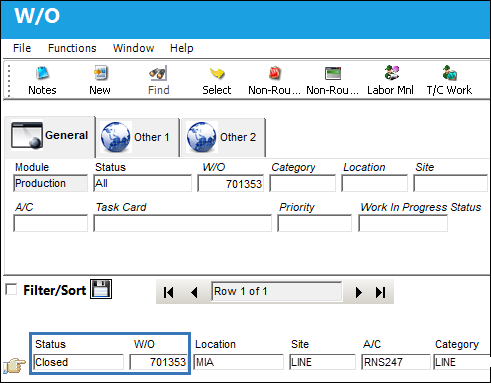Open the File menu
The height and width of the screenshot is (383, 491).
22,48
